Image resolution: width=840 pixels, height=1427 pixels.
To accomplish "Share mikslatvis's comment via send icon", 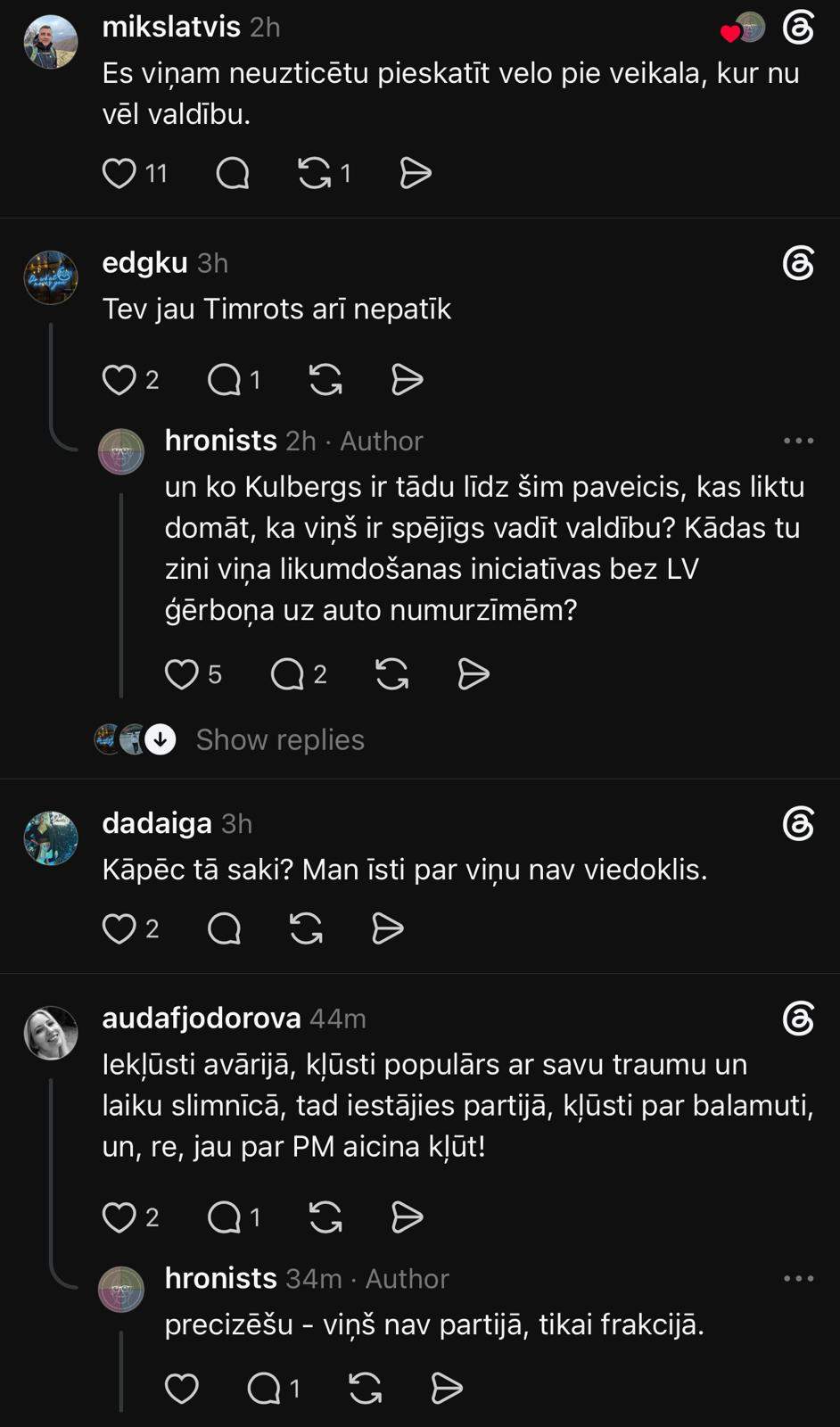I will click(416, 173).
